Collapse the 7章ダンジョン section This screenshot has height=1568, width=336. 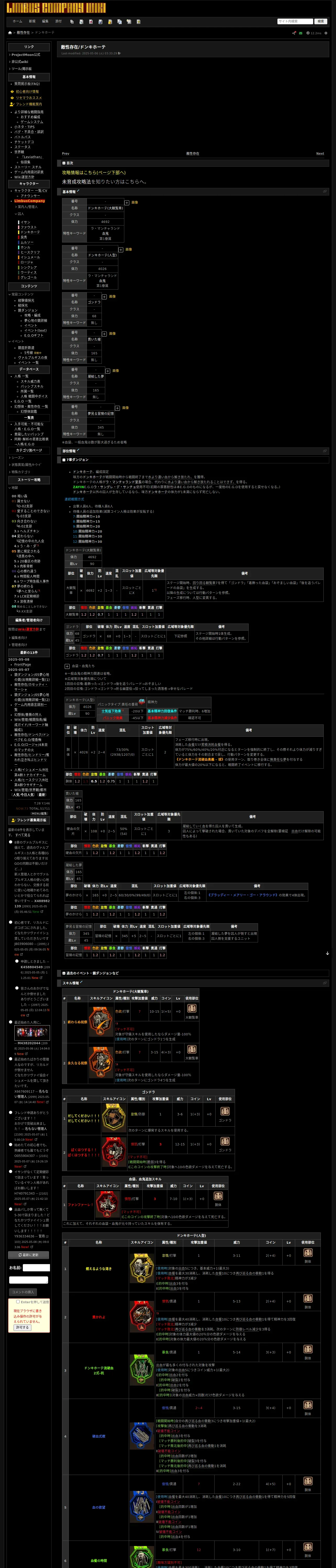pyautogui.click(x=64, y=460)
